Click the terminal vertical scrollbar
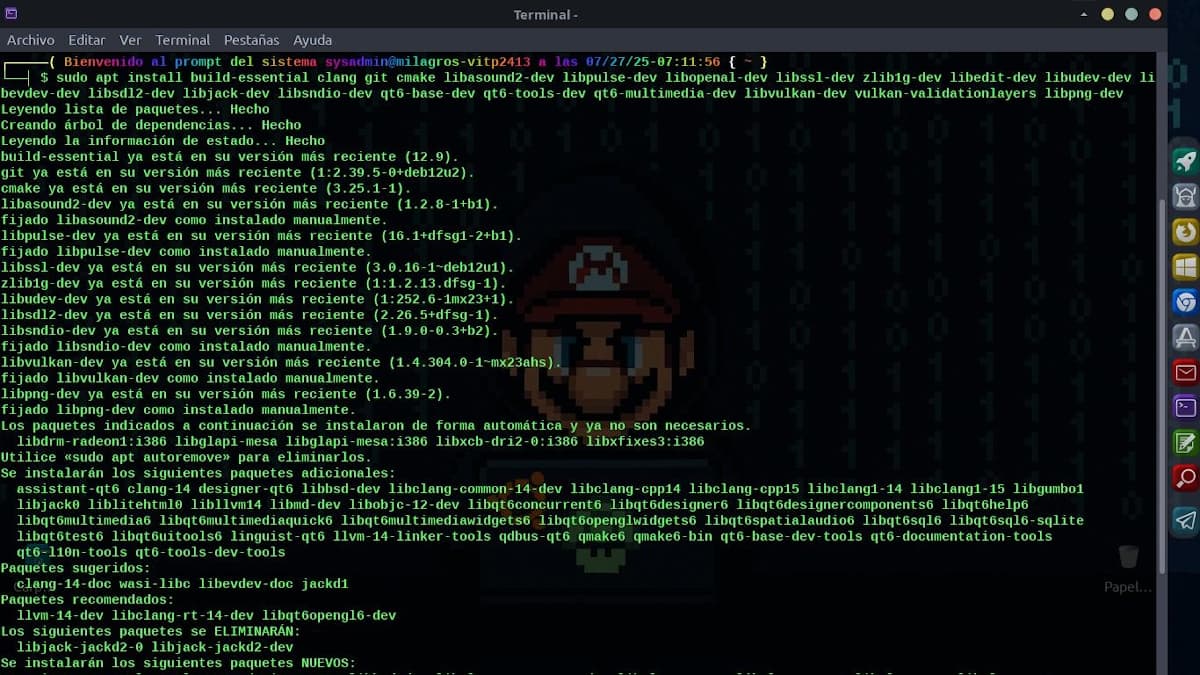 coord(1161,380)
